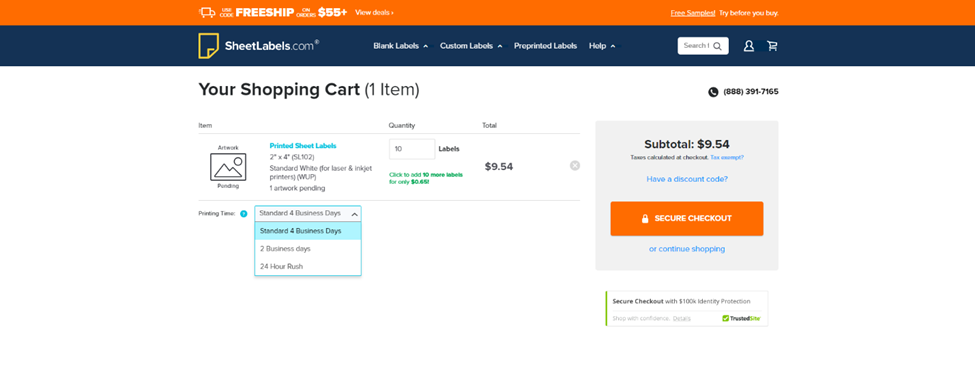Image resolution: width=975 pixels, height=390 pixels.
Task: Click the TrustedSite Details link
Action: pos(682,318)
